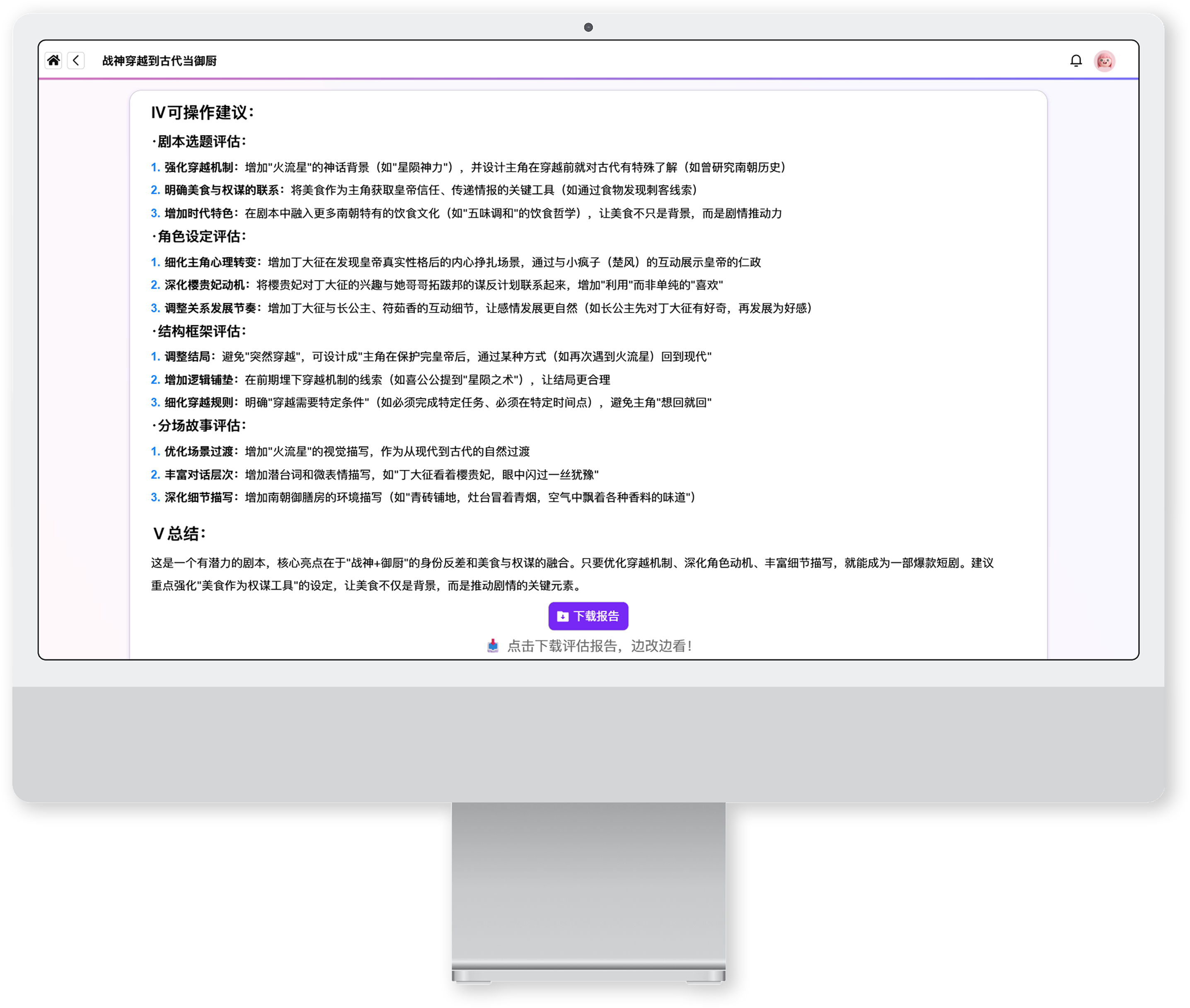Open notifications bell
Screen dimensions: 1190x1008
pyautogui.click(x=1076, y=60)
